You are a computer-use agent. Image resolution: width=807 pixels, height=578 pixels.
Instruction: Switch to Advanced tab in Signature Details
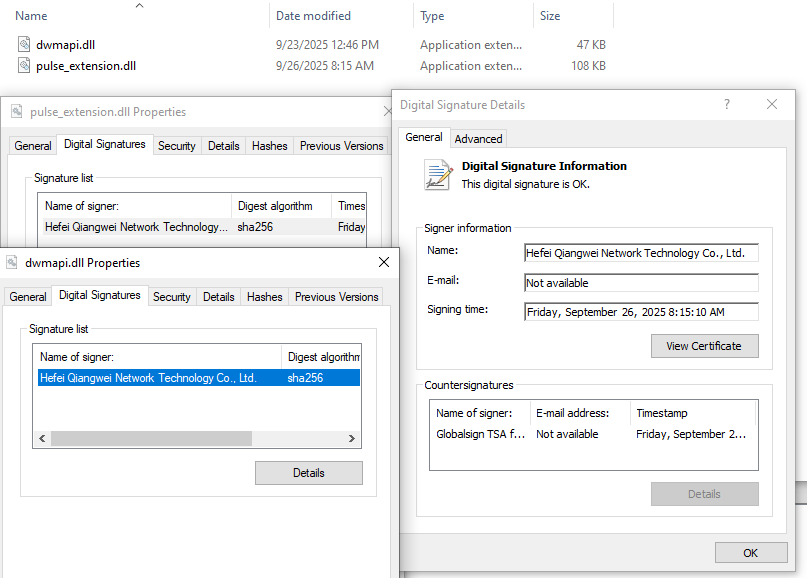pyautogui.click(x=479, y=138)
